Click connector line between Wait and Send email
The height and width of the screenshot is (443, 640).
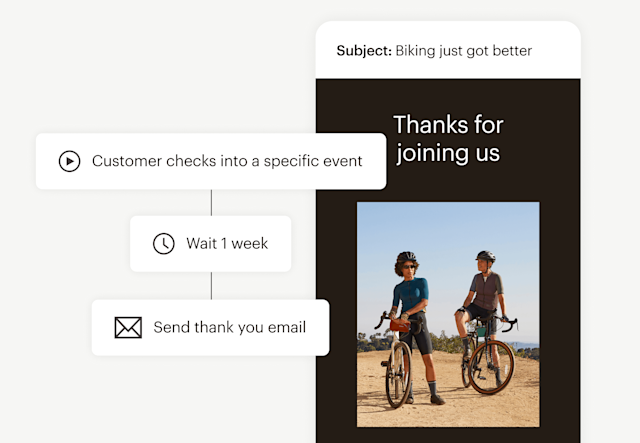(x=211, y=285)
